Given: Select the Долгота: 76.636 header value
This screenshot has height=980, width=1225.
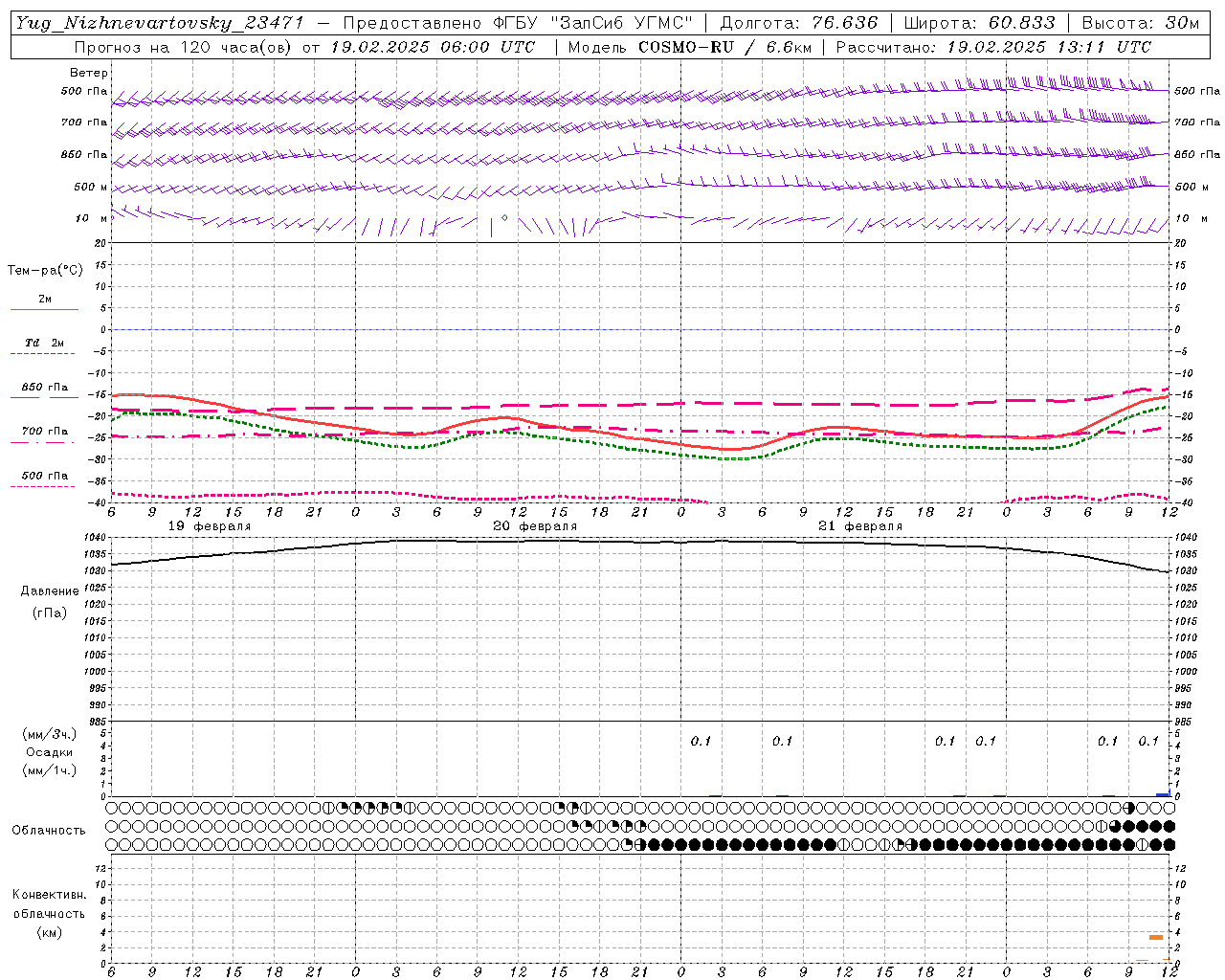Looking at the screenshot, I should tap(799, 22).
